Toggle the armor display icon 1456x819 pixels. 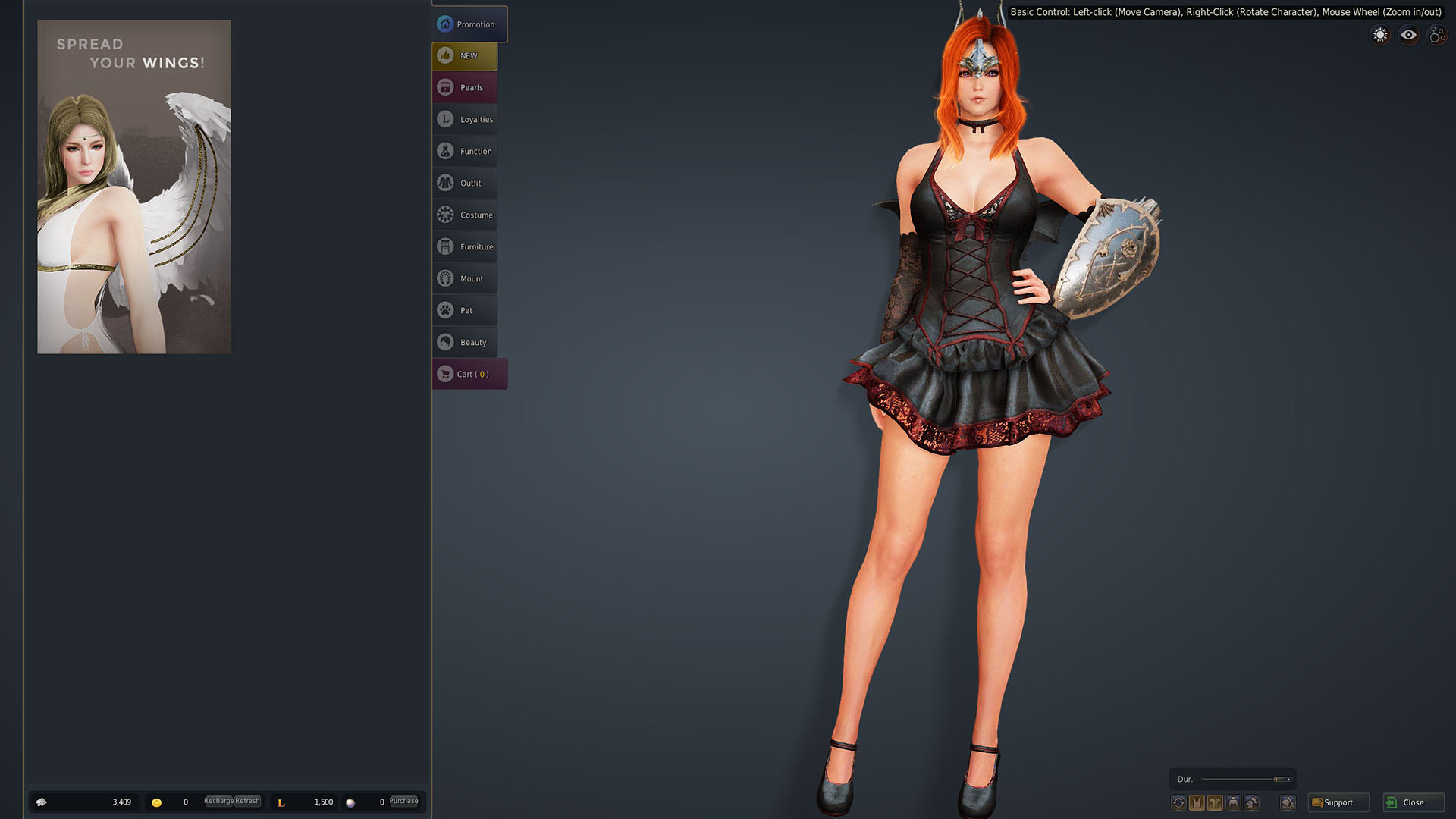[1215, 802]
